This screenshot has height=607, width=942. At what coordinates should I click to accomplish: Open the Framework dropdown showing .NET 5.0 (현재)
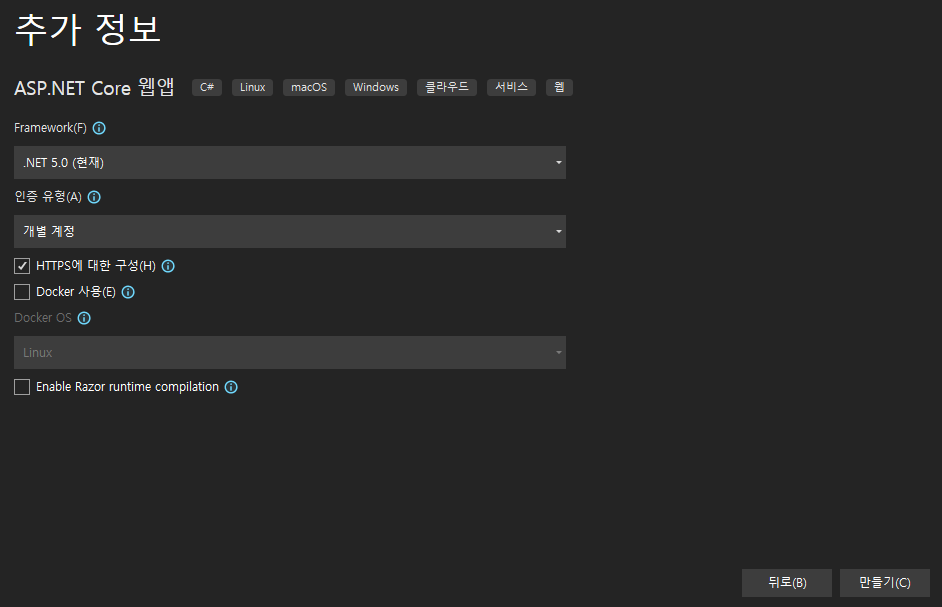pos(290,162)
